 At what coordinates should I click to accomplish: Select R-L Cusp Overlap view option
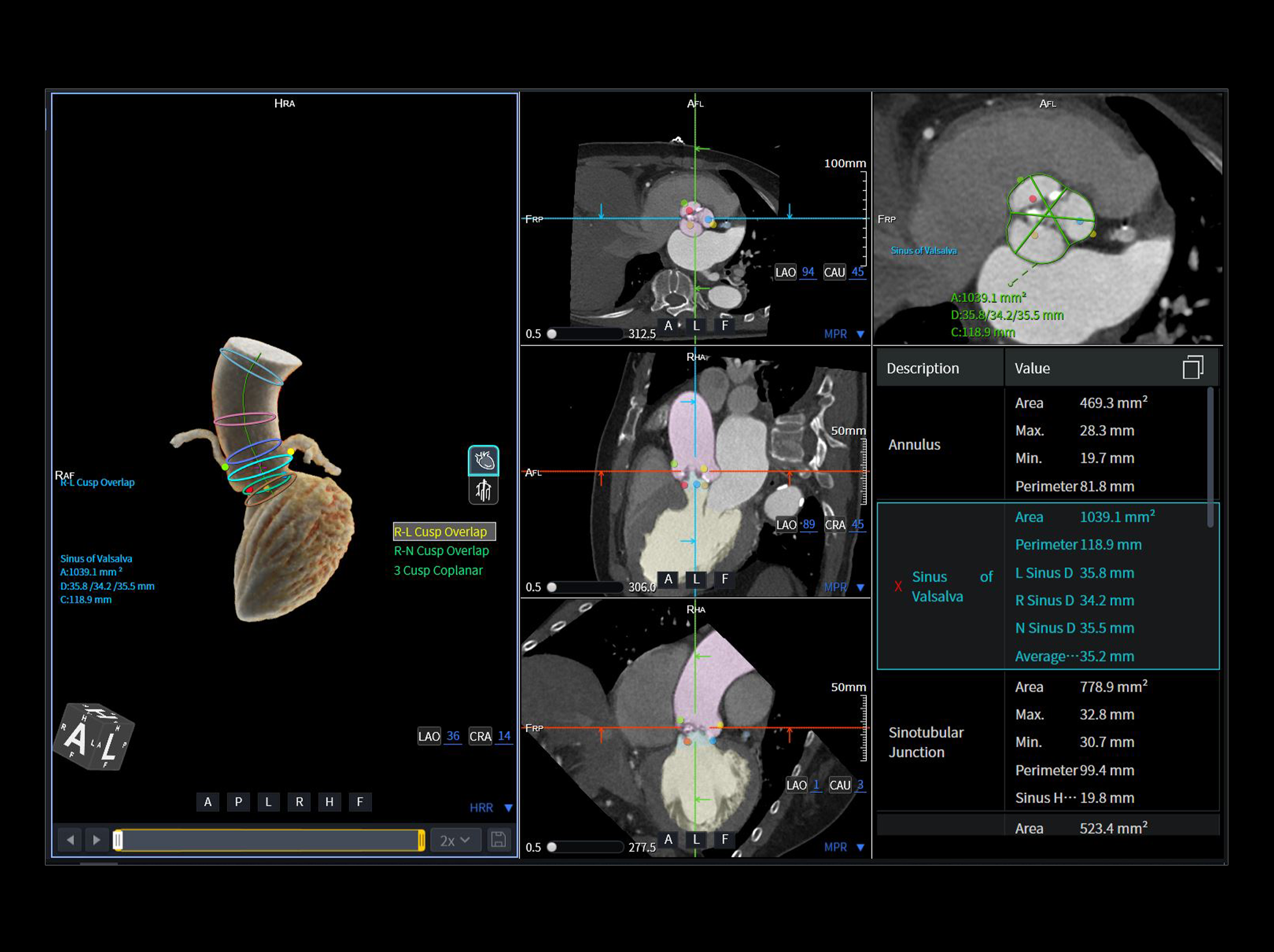444,531
